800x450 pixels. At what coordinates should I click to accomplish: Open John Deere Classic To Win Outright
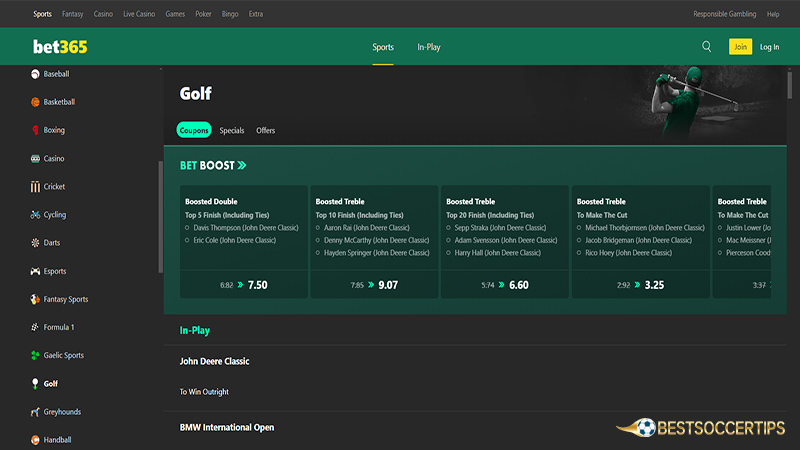click(x=204, y=392)
